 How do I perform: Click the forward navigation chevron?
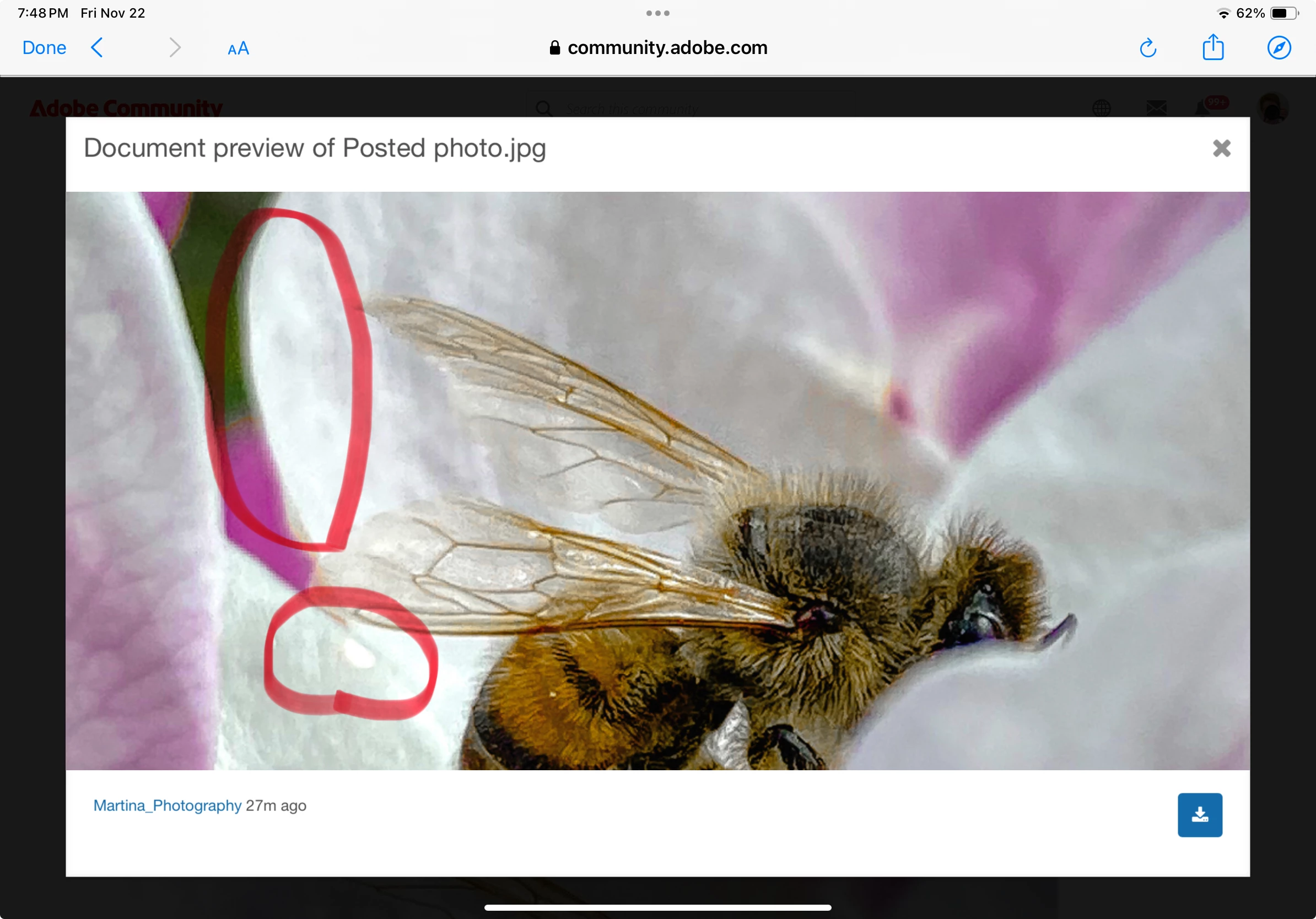tap(175, 47)
